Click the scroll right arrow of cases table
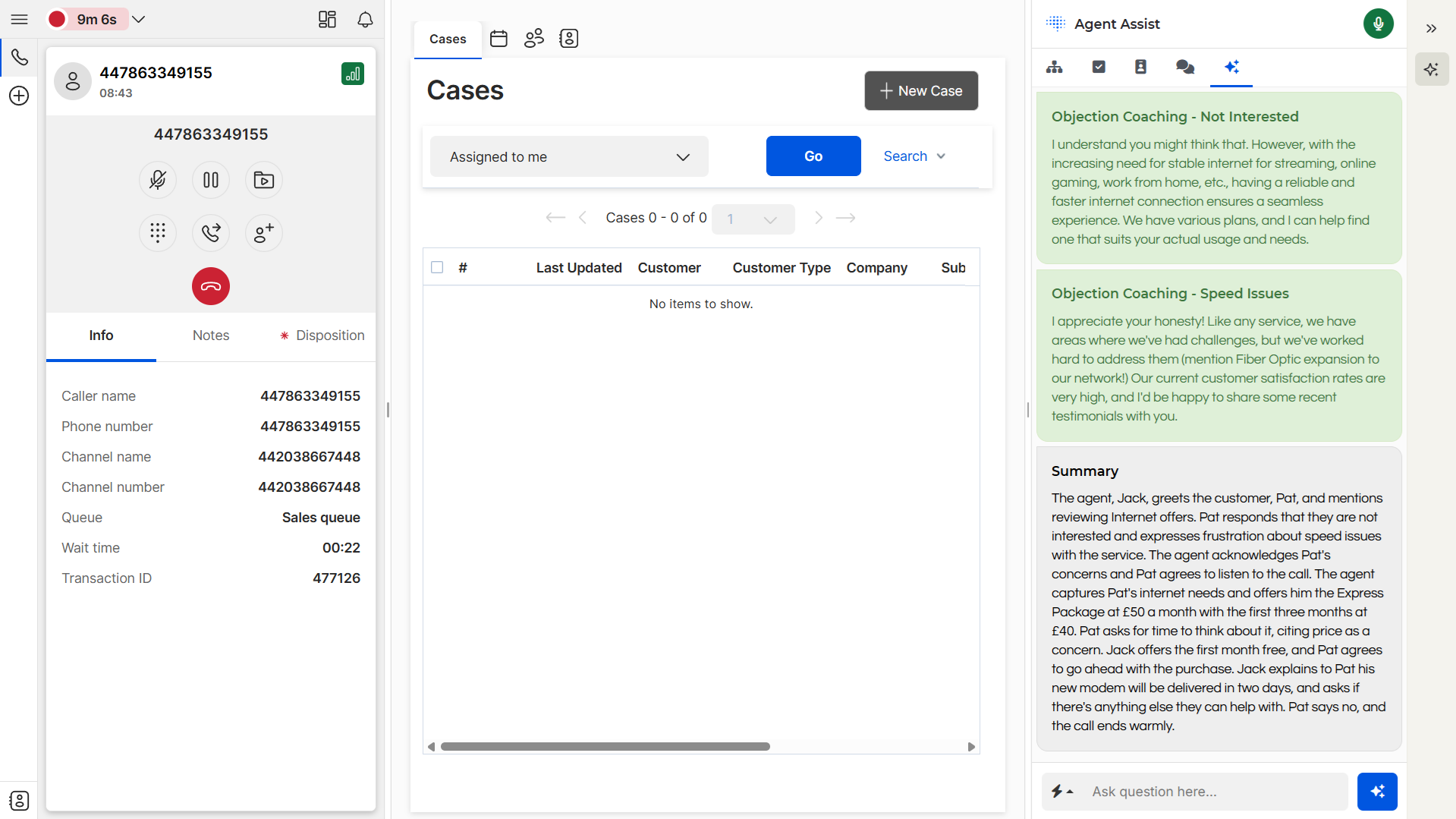Viewport: 1456px width, 819px height. pyautogui.click(x=971, y=747)
